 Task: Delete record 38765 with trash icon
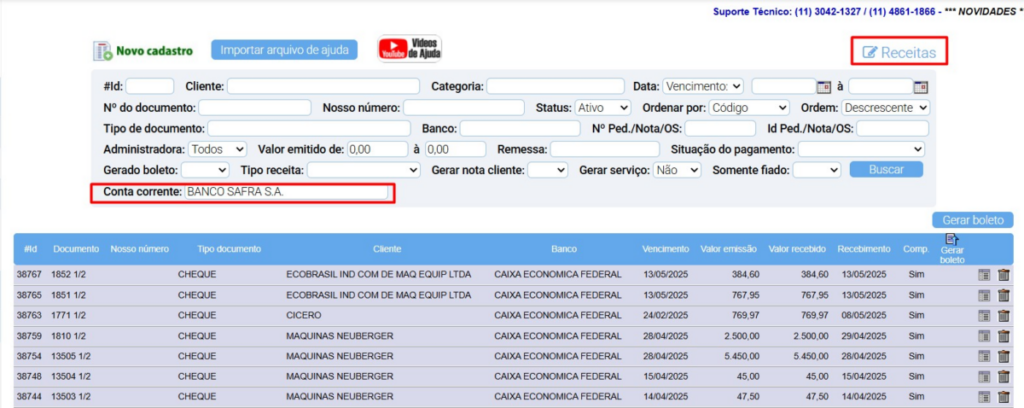pyautogui.click(x=1004, y=295)
